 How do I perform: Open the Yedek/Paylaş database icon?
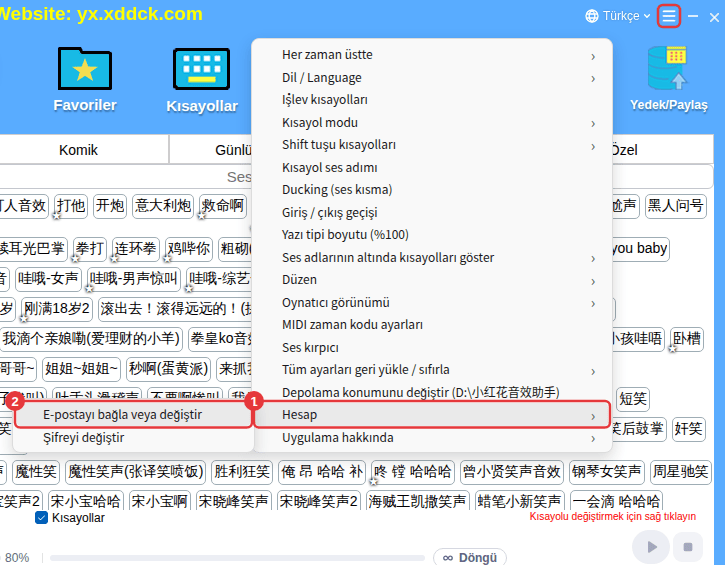point(667,68)
